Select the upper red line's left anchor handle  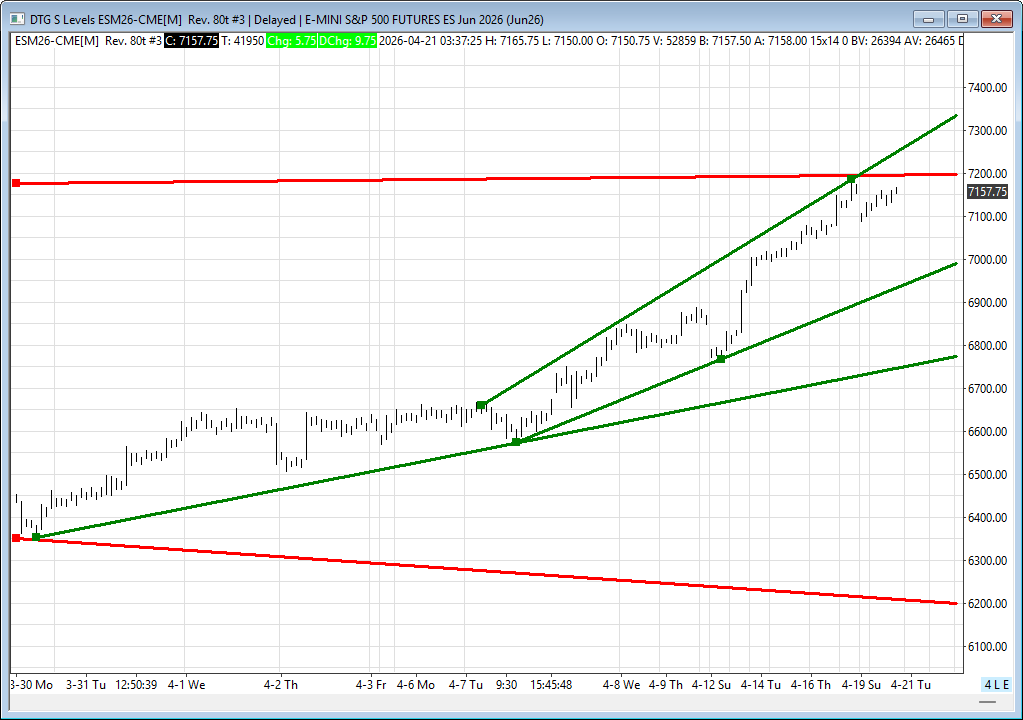pyautogui.click(x=16, y=183)
